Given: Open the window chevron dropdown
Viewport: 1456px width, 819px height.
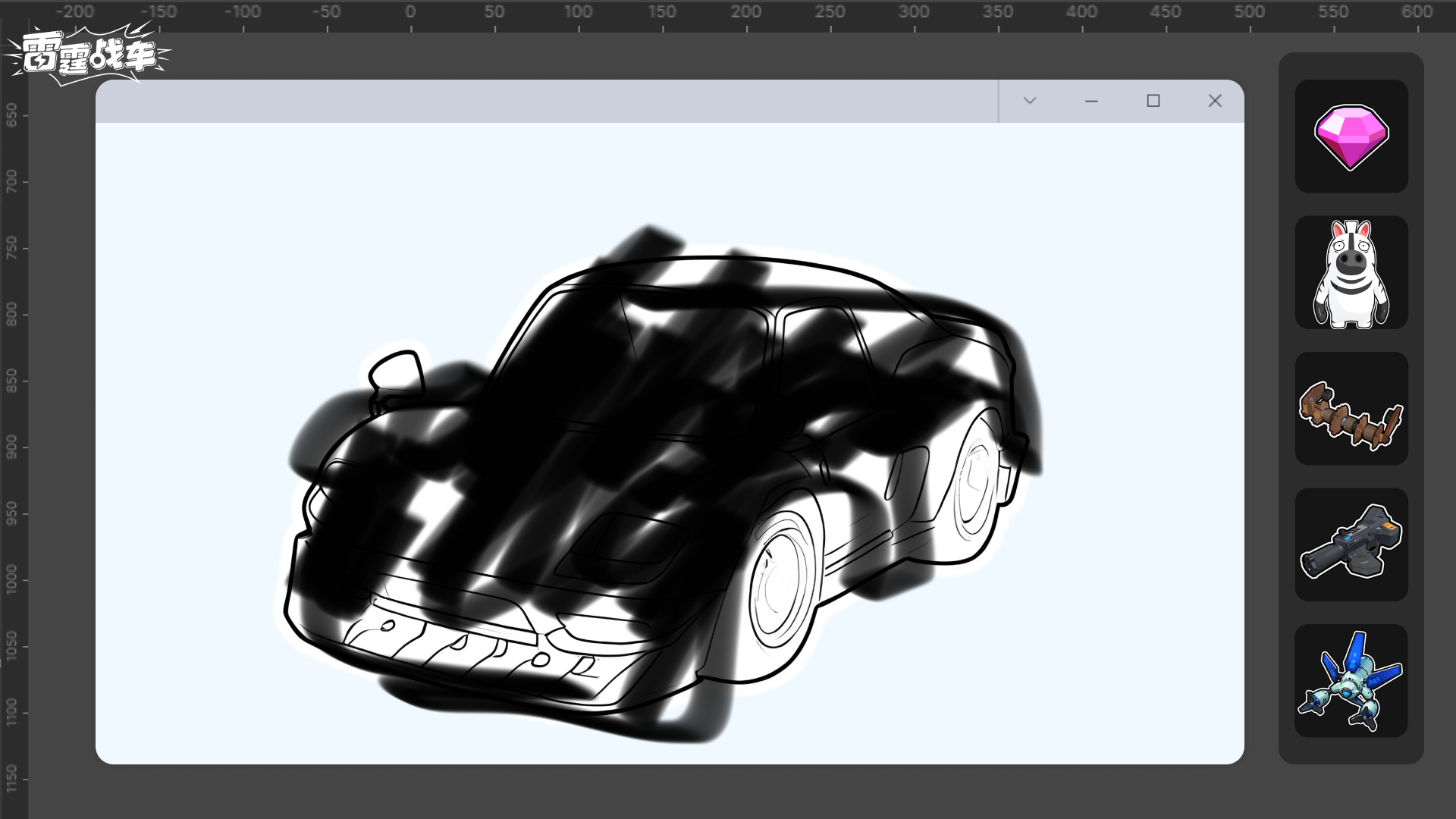Looking at the screenshot, I should click(x=1029, y=101).
